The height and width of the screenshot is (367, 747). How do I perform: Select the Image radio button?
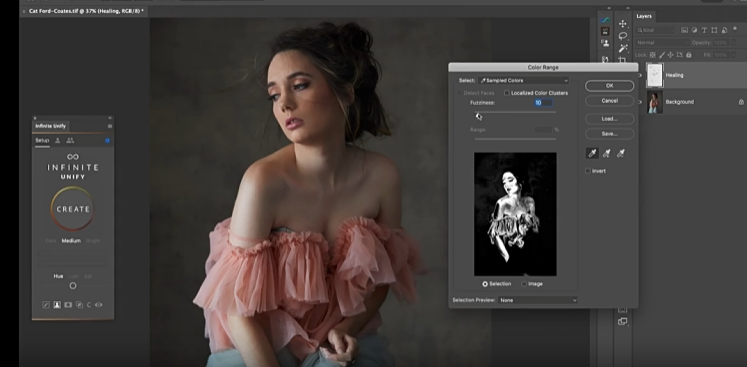[x=524, y=284]
